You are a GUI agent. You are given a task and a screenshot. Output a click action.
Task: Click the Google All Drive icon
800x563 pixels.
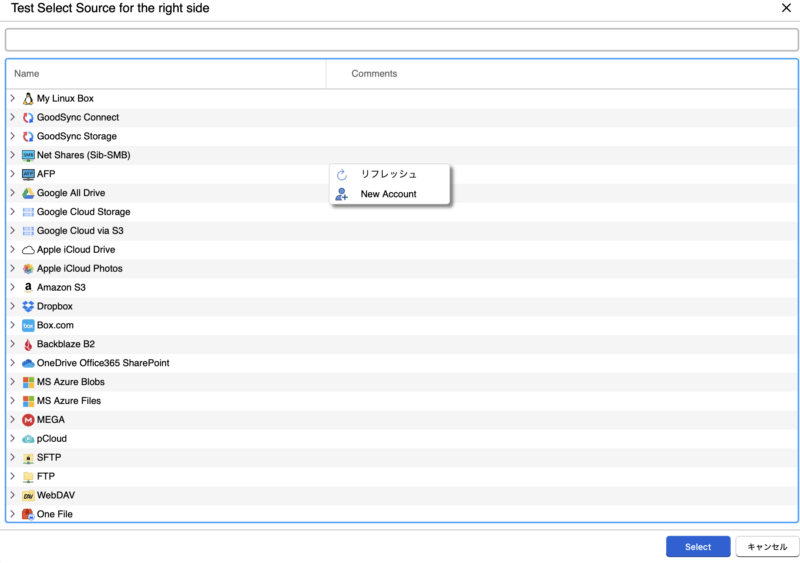click(28, 193)
